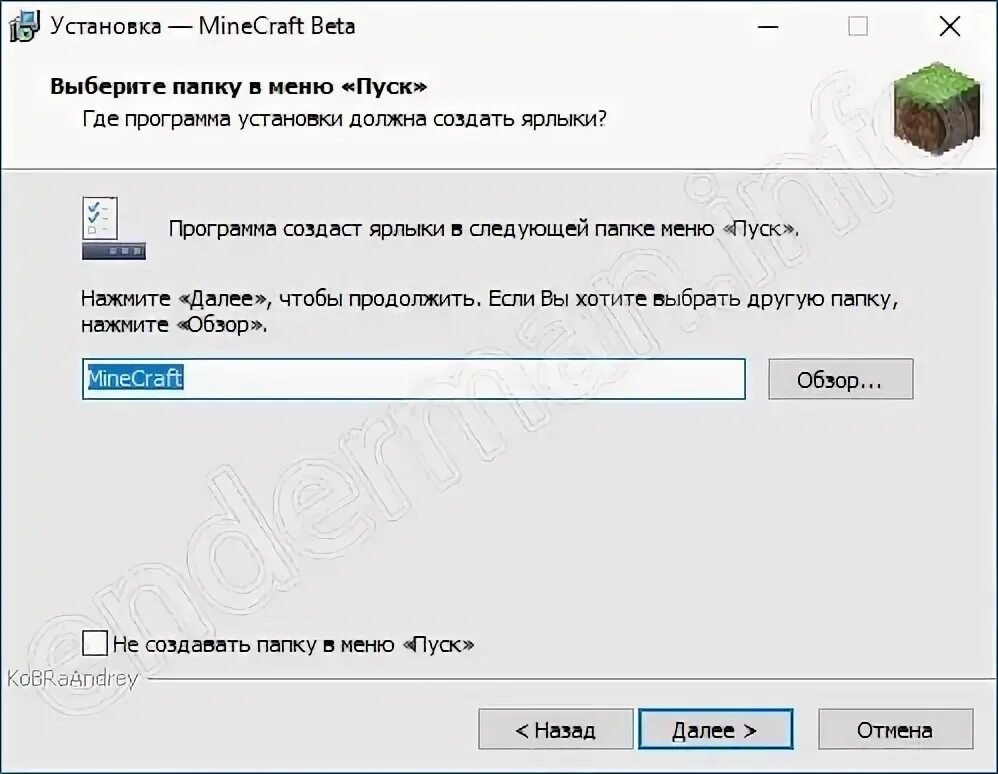Click the Start menu checklist icon
Viewport: 998px width, 774px height.
(114, 228)
